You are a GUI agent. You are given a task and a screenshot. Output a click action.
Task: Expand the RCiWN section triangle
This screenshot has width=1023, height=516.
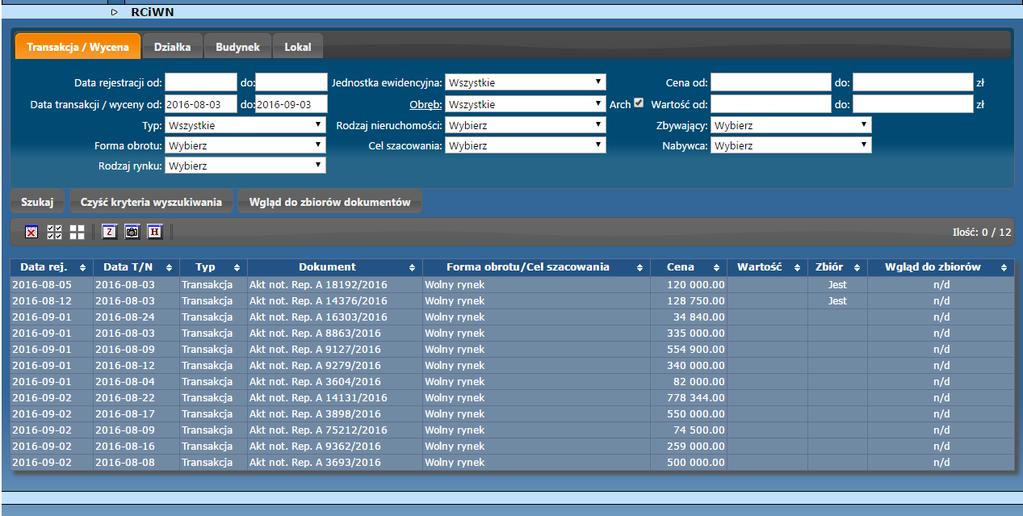[x=115, y=12]
